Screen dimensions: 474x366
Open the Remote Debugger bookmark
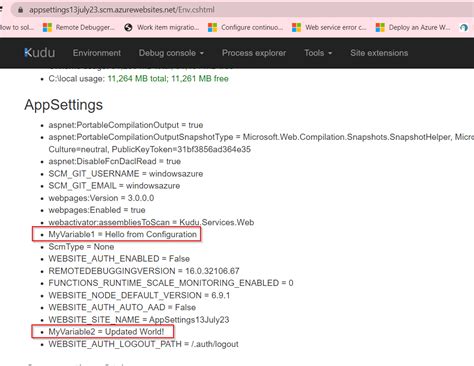click(79, 27)
